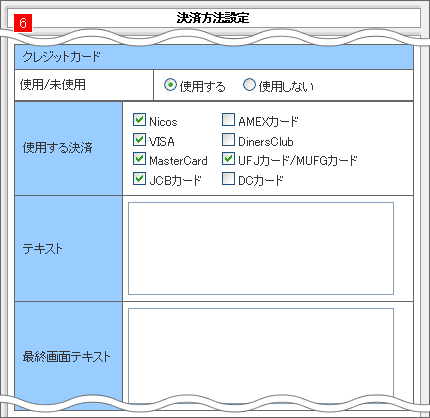This screenshot has width=430, height=418.
Task: Click the 決済方法設定 title bar
Action: [213, 18]
